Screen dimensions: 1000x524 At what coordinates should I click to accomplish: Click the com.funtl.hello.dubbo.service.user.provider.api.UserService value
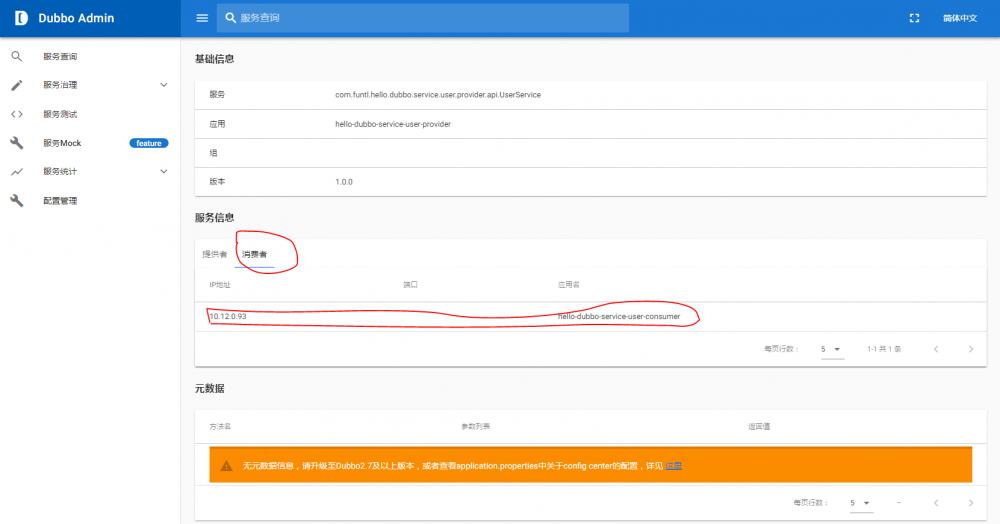point(438,94)
